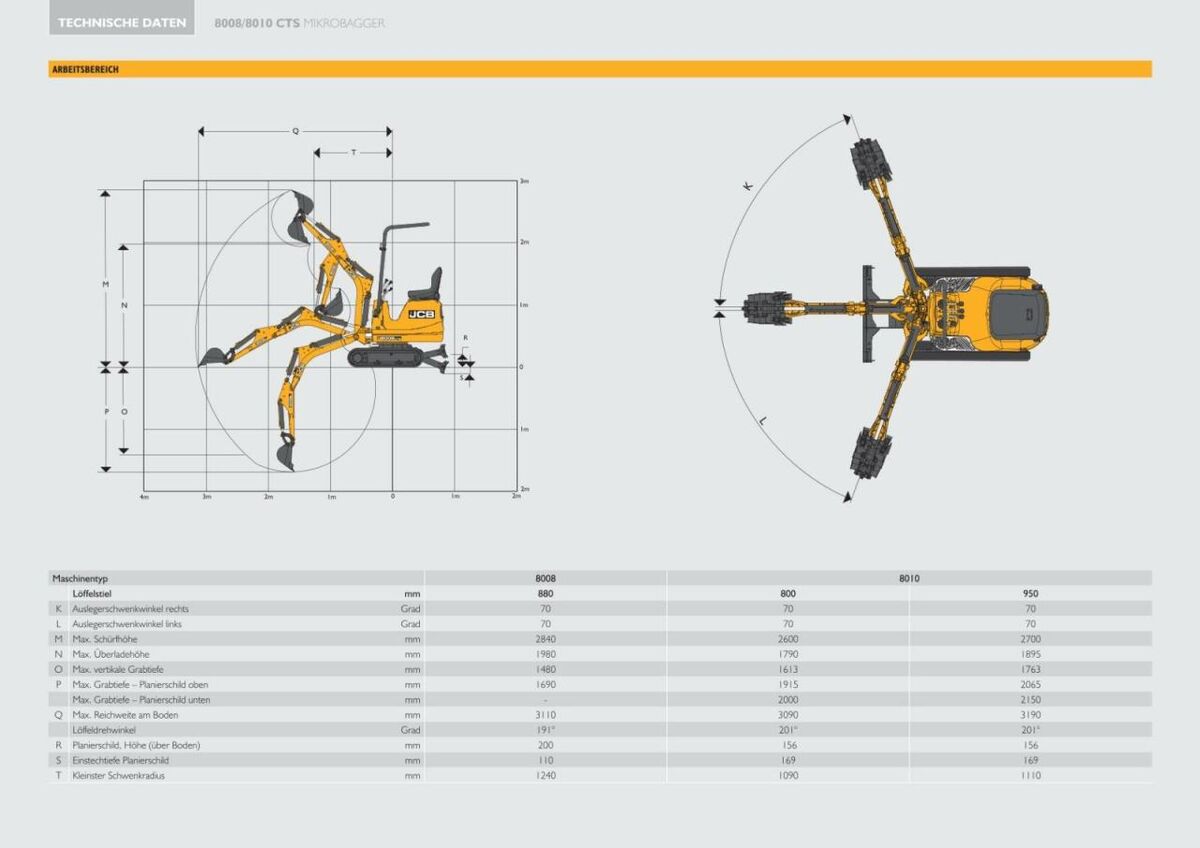Screen dimensions: 1200x848
Task: Click the '8008/8010 CTS MIKROBAGGER' title
Action: pos(300,23)
